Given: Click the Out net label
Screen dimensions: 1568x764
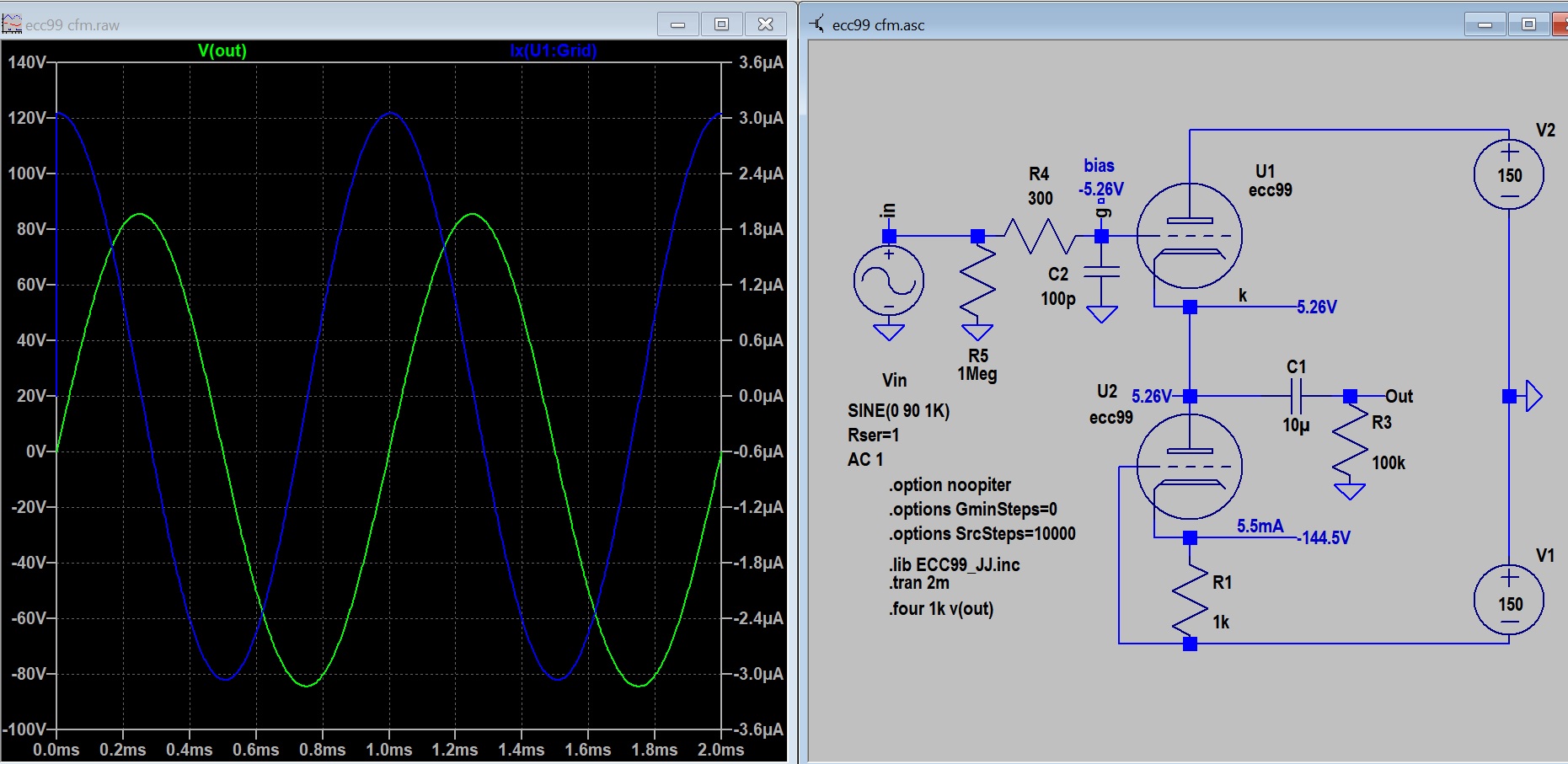Looking at the screenshot, I should click(x=1399, y=396).
